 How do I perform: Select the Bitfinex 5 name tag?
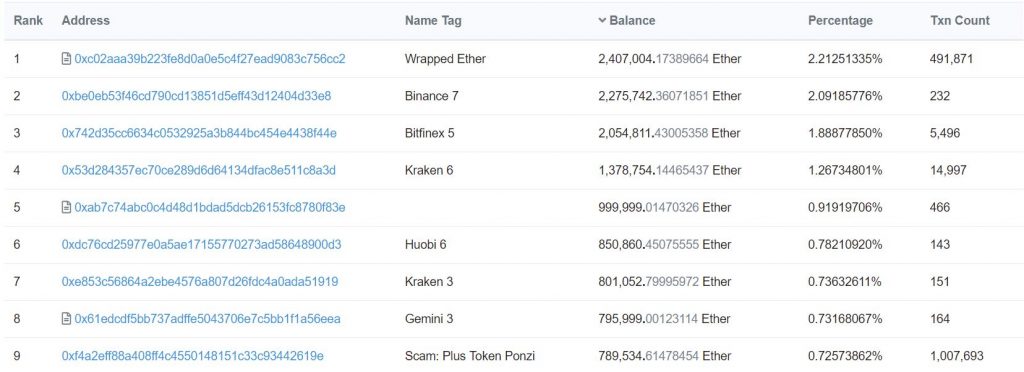pyautogui.click(x=430, y=133)
